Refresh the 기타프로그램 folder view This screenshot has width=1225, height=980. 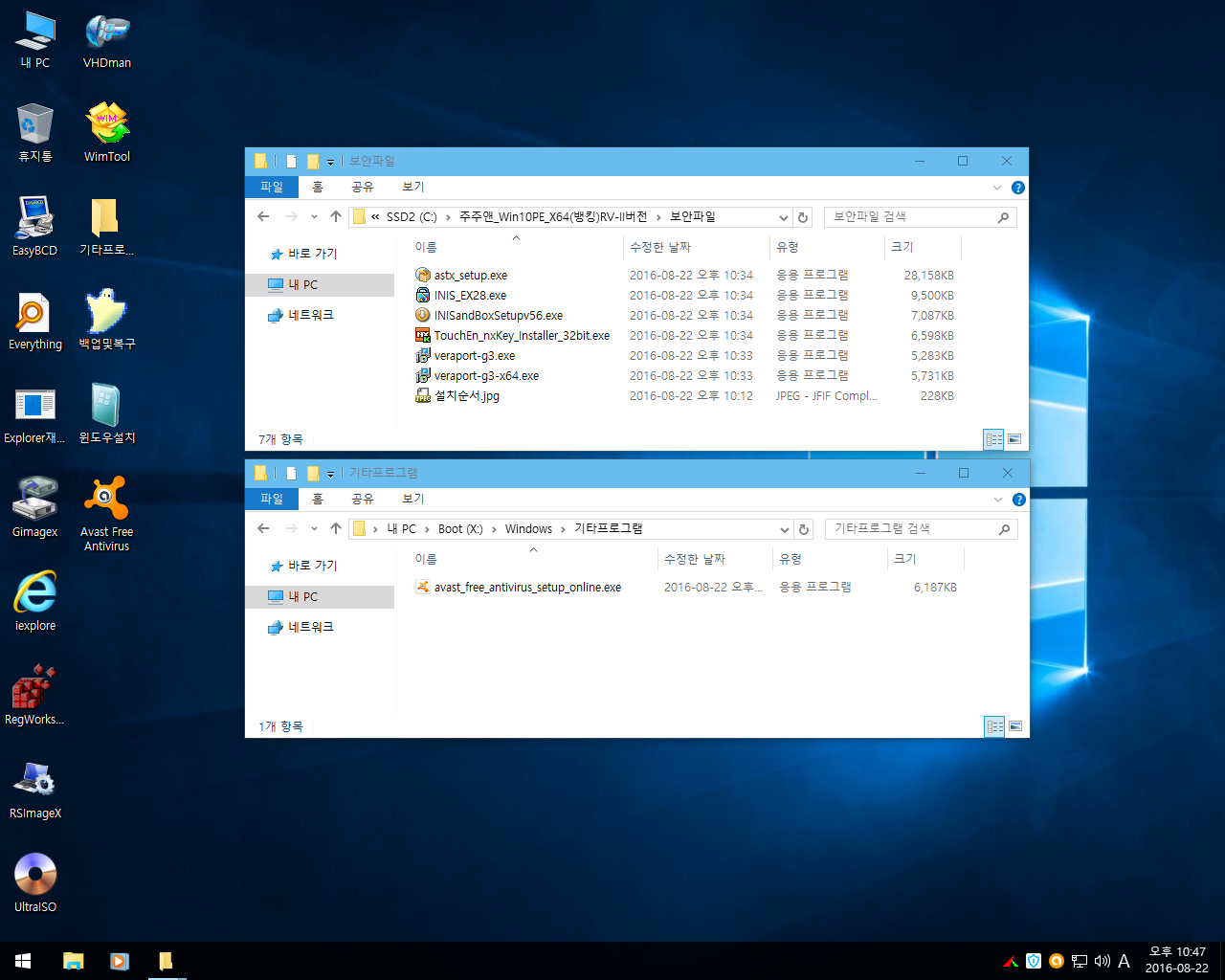[x=804, y=529]
